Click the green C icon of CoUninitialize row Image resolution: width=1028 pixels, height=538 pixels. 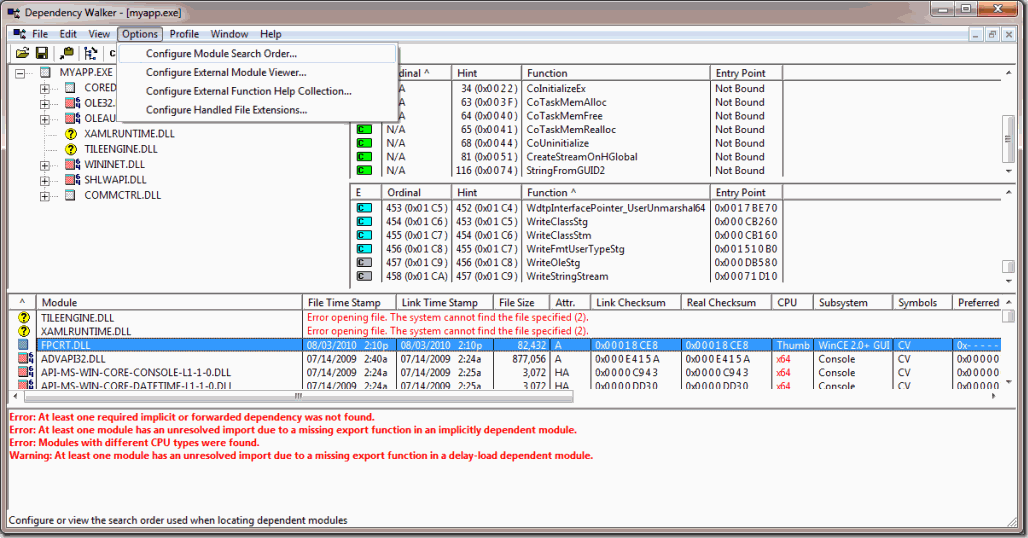(x=364, y=143)
